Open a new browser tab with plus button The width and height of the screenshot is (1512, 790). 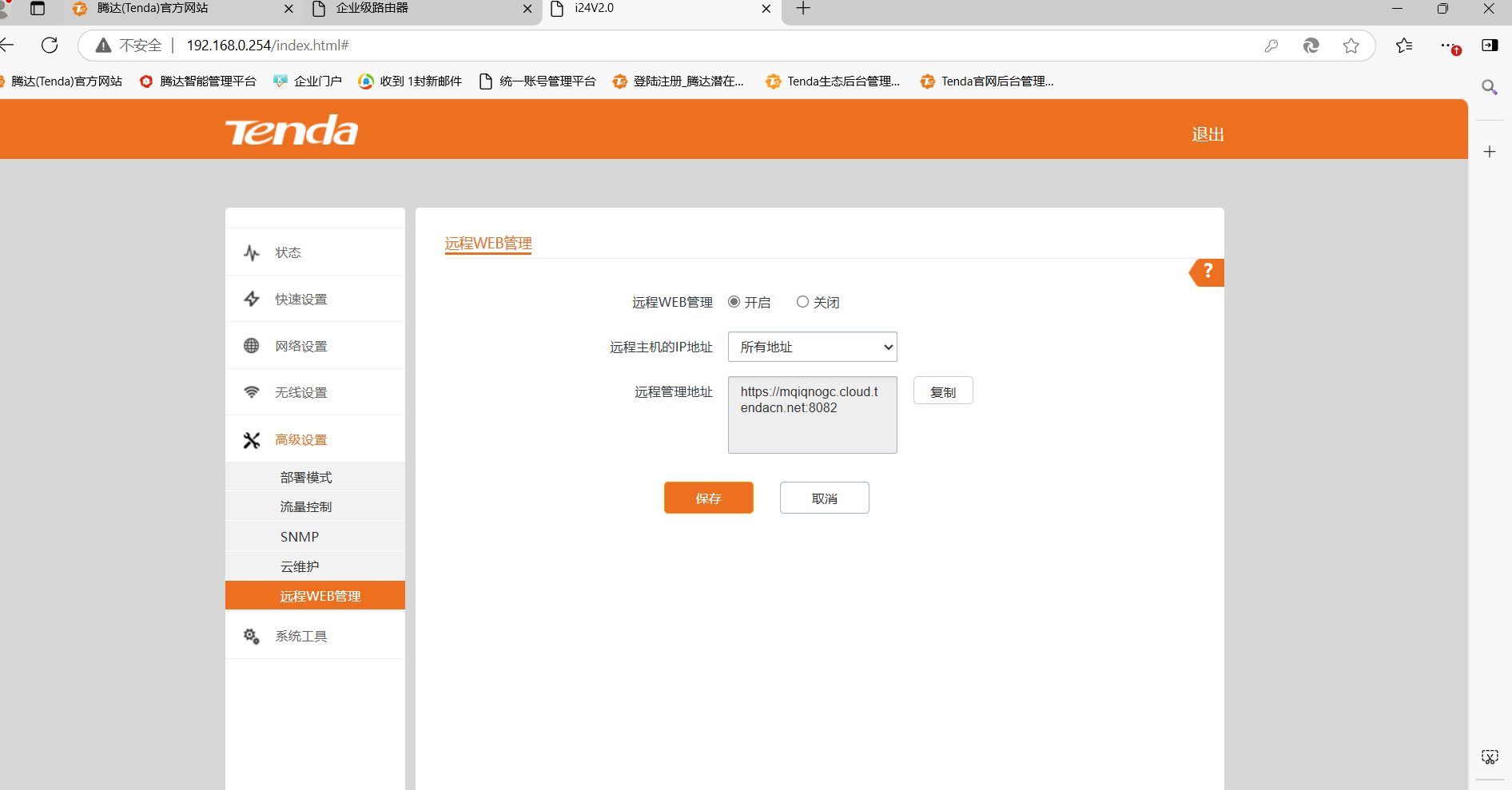(x=802, y=9)
